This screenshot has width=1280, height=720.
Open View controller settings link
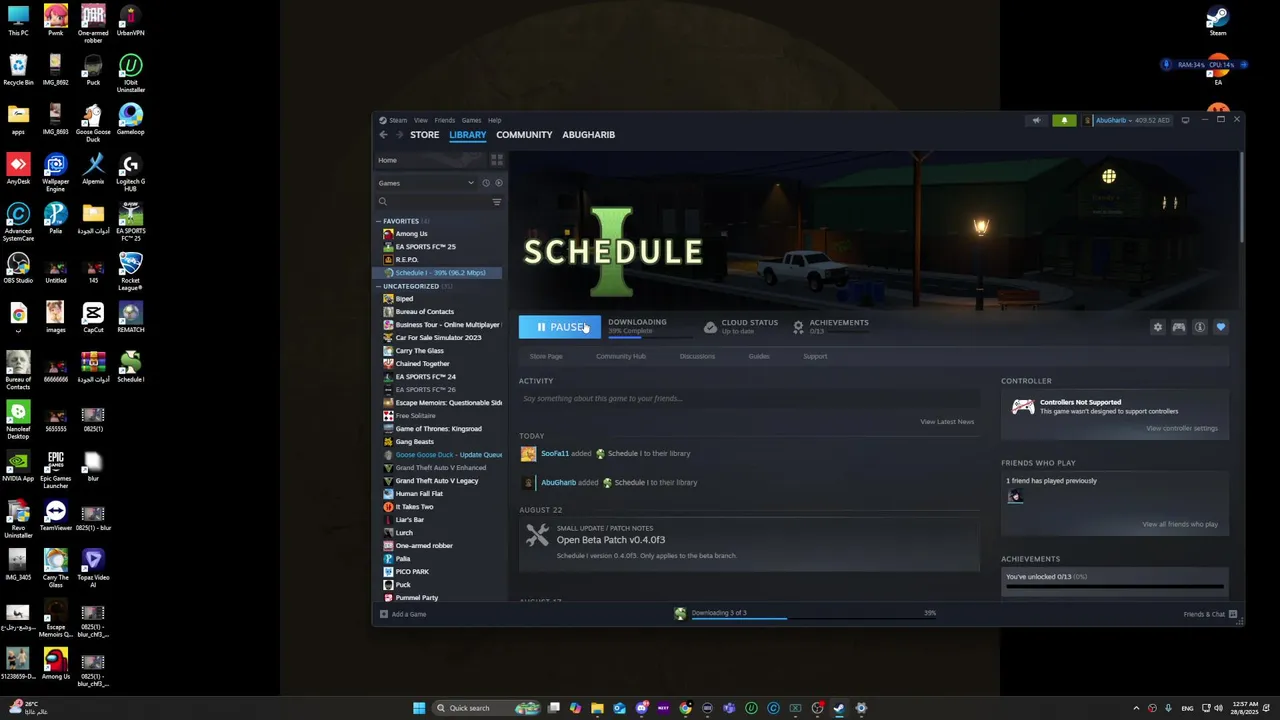tap(1182, 428)
